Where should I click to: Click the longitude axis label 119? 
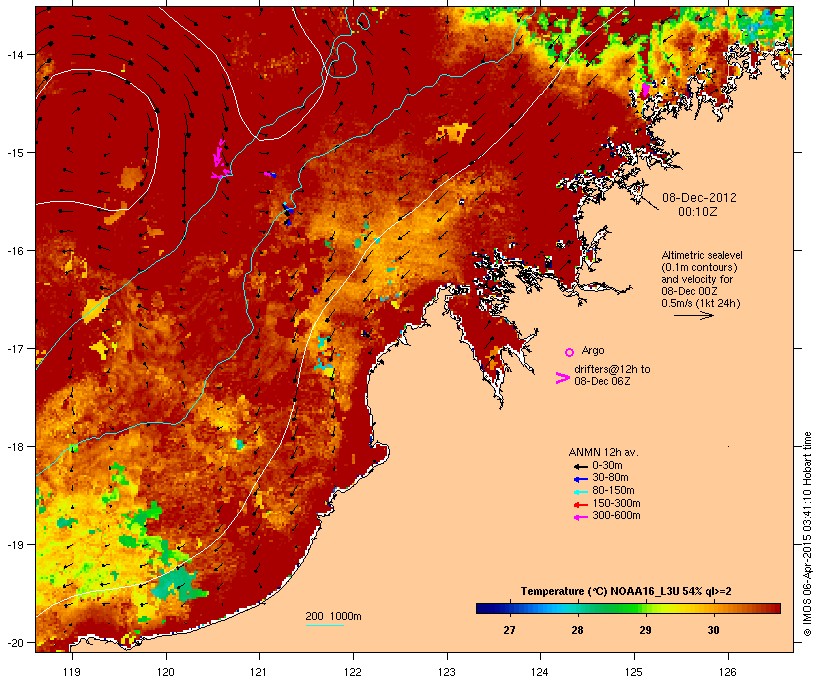[72, 672]
